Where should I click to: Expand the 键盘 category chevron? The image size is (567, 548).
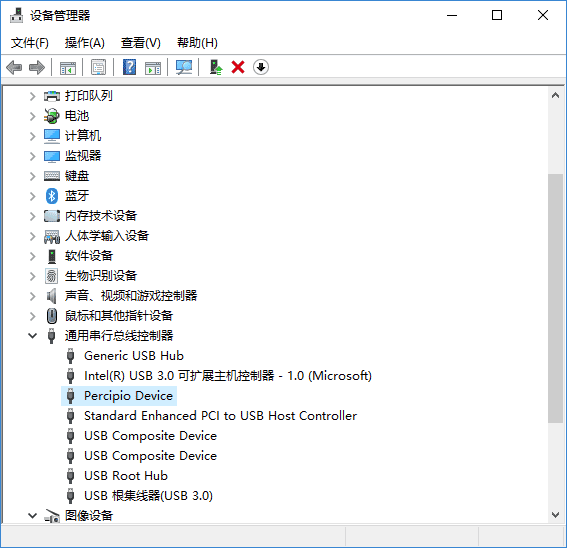pos(33,176)
